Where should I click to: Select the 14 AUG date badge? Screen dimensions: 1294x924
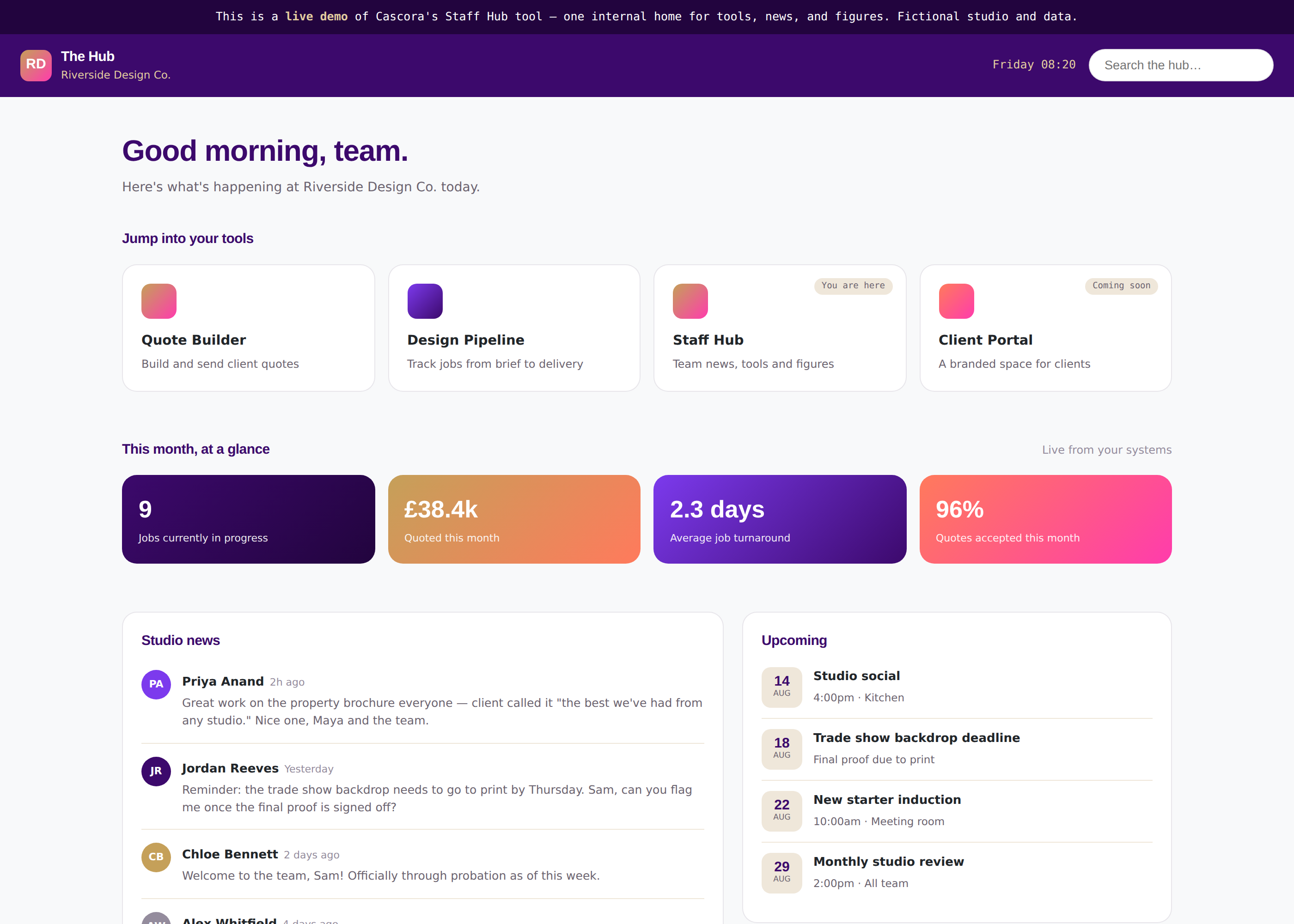(x=781, y=687)
